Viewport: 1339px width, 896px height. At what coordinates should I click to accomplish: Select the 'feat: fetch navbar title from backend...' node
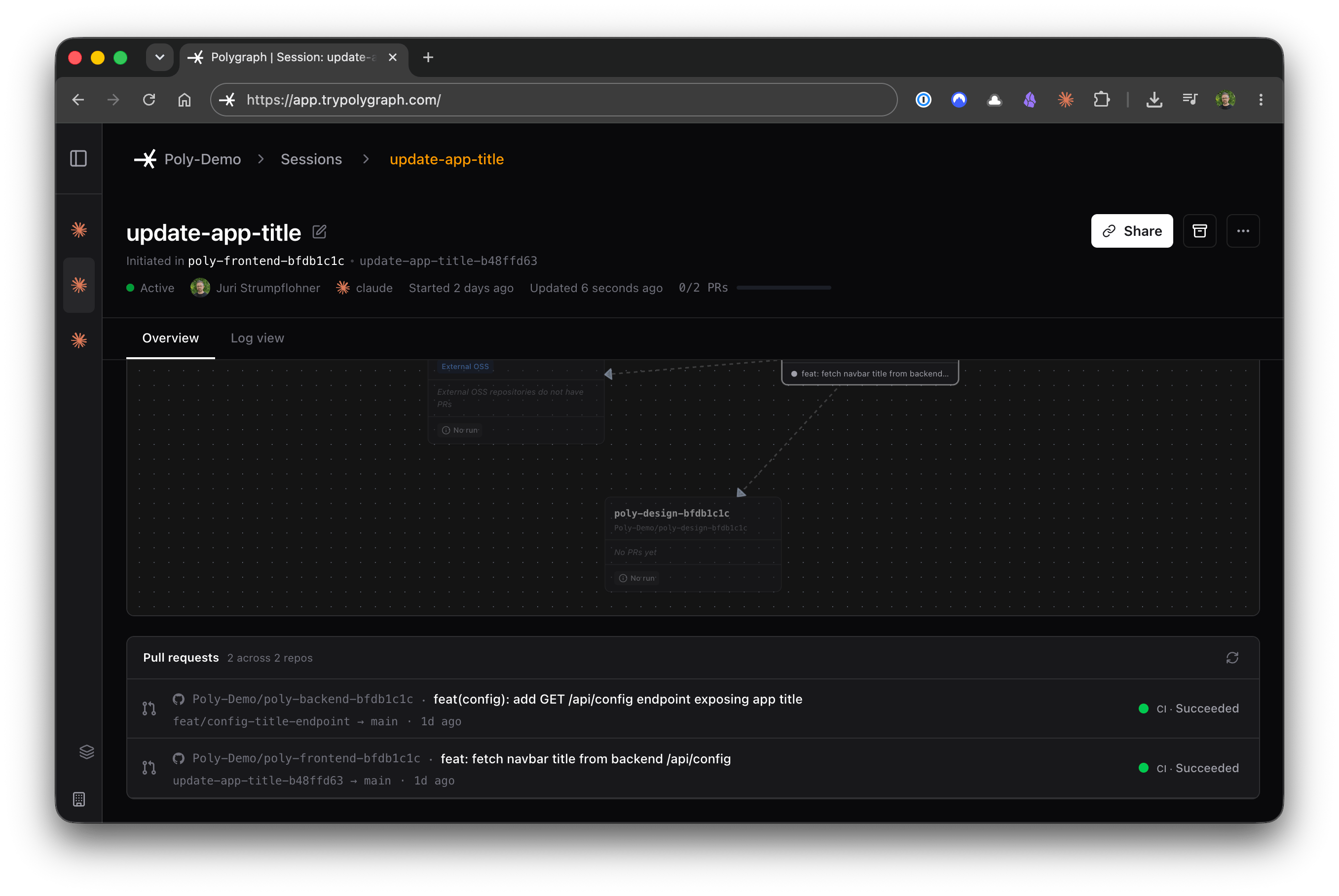[x=869, y=373]
